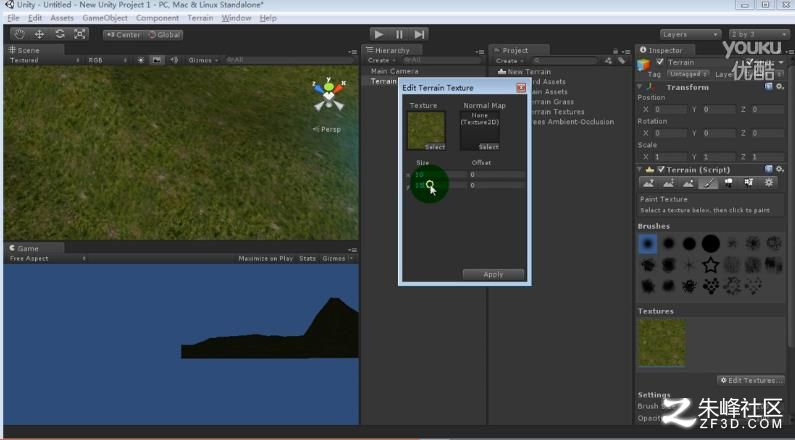Open Game view Gizmos dropdown
The width and height of the screenshot is (795, 440).
[337, 259]
